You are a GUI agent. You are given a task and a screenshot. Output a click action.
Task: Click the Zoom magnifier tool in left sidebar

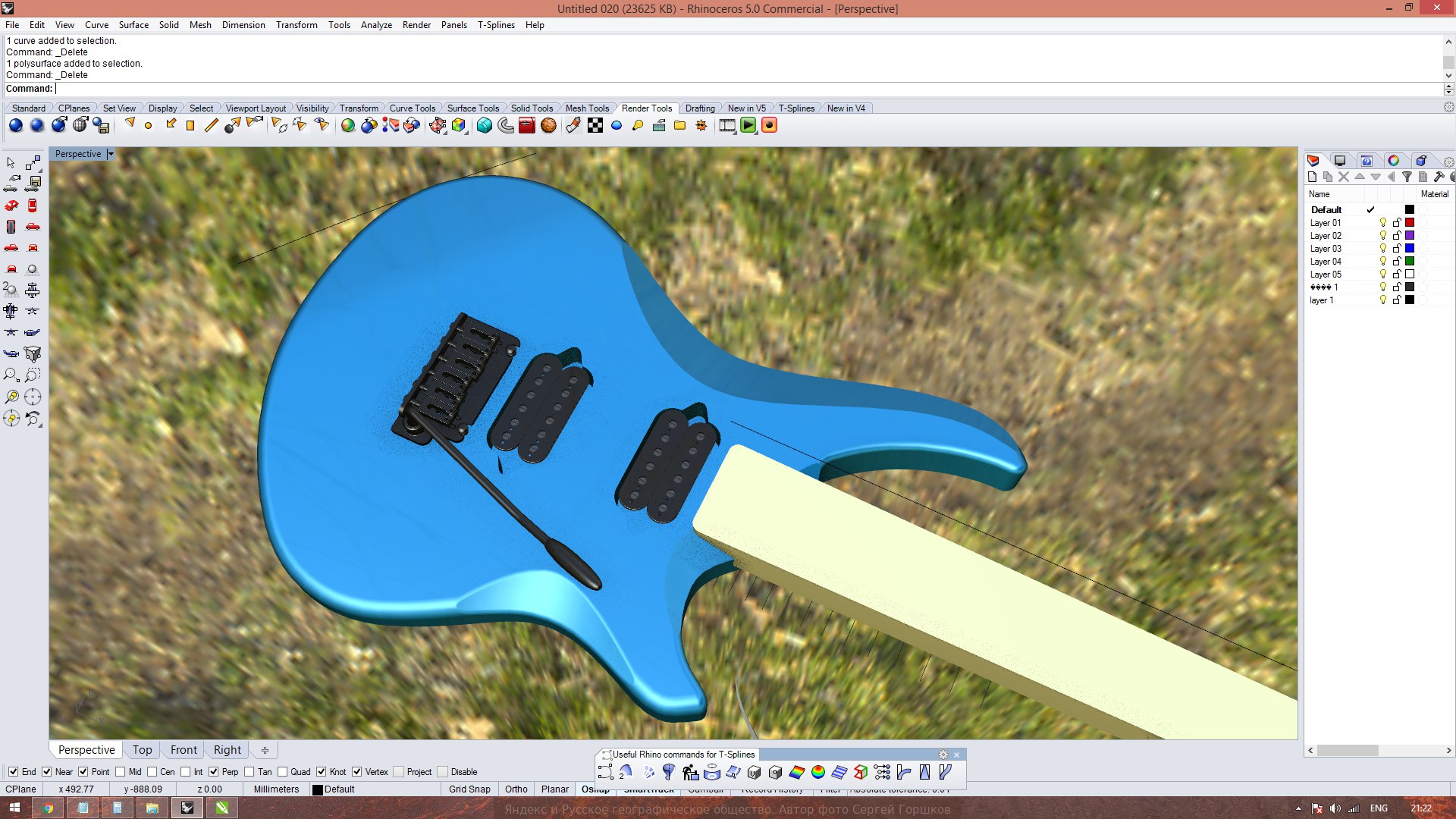(x=11, y=375)
